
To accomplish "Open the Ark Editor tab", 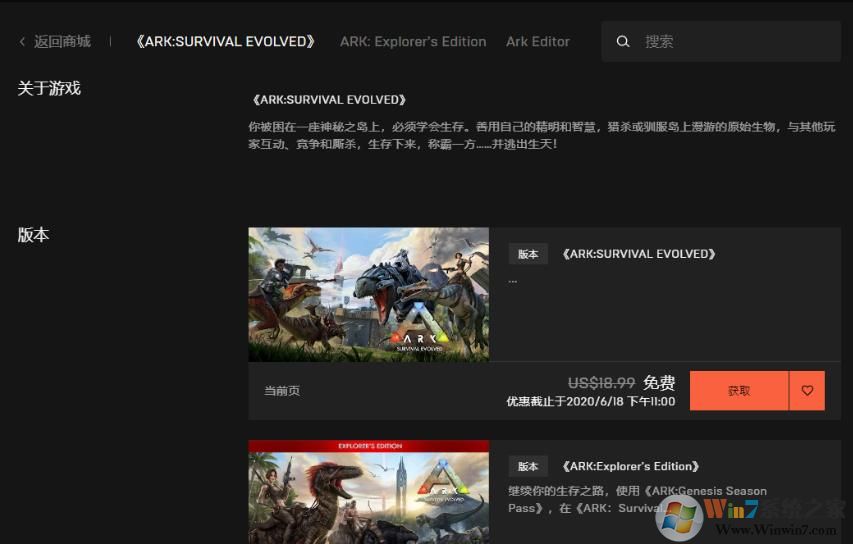I will (x=538, y=42).
